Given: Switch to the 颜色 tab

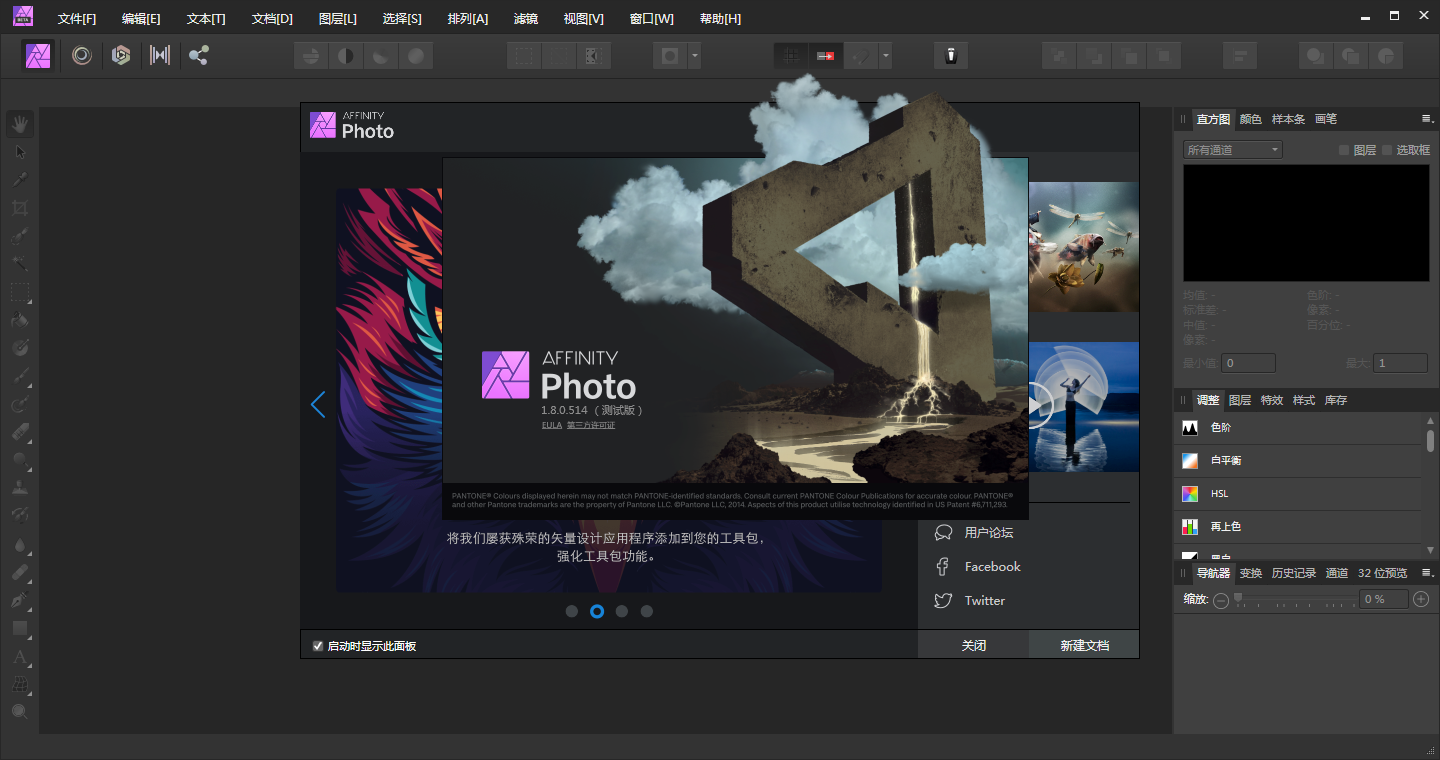Looking at the screenshot, I should pos(1251,119).
